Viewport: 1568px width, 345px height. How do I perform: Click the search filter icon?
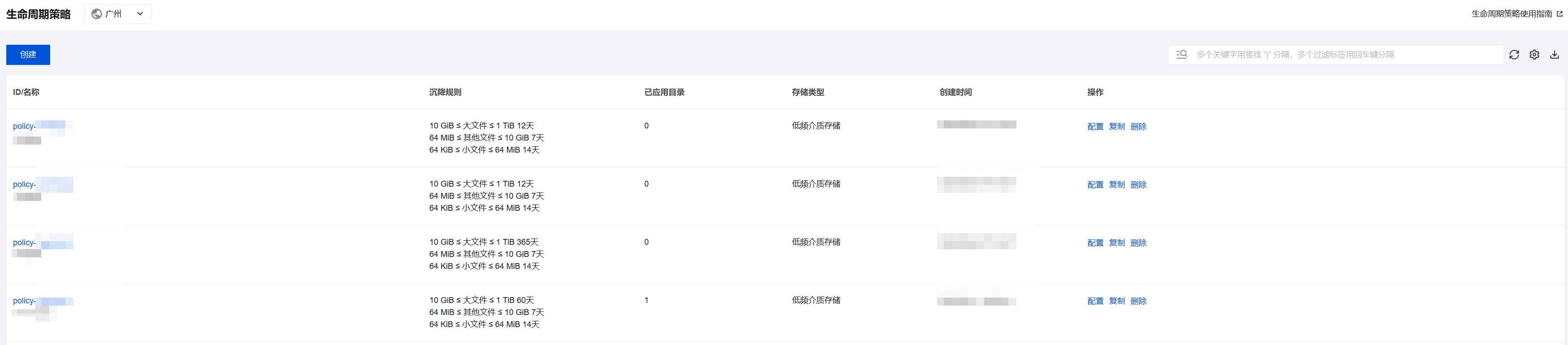click(x=1182, y=55)
